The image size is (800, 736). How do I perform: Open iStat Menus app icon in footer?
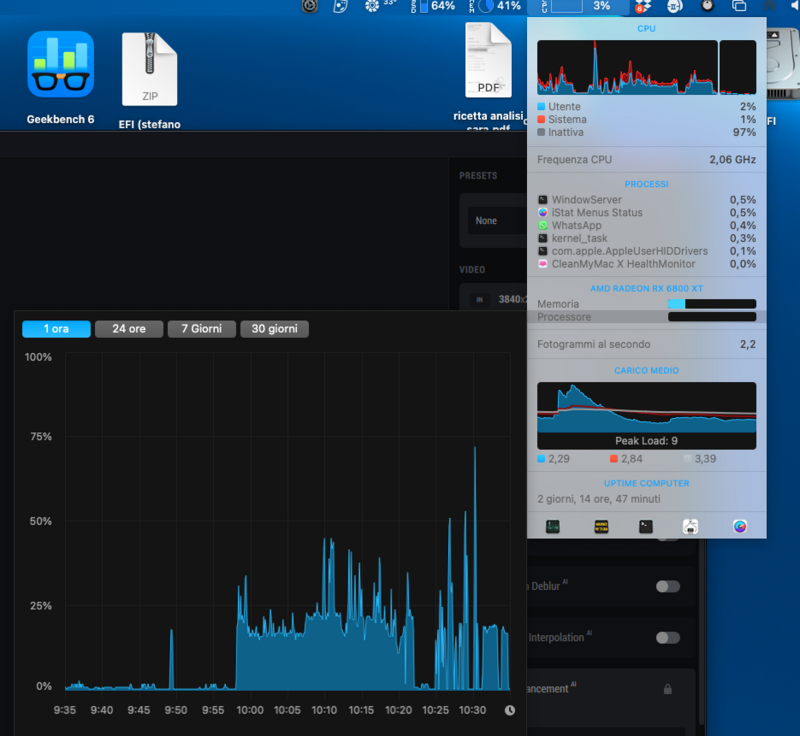click(x=740, y=526)
